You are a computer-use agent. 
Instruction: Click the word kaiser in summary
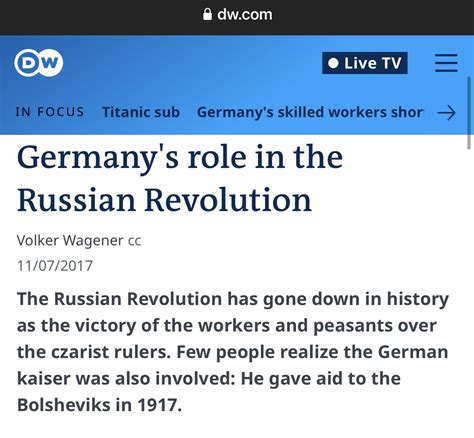pos(43,378)
